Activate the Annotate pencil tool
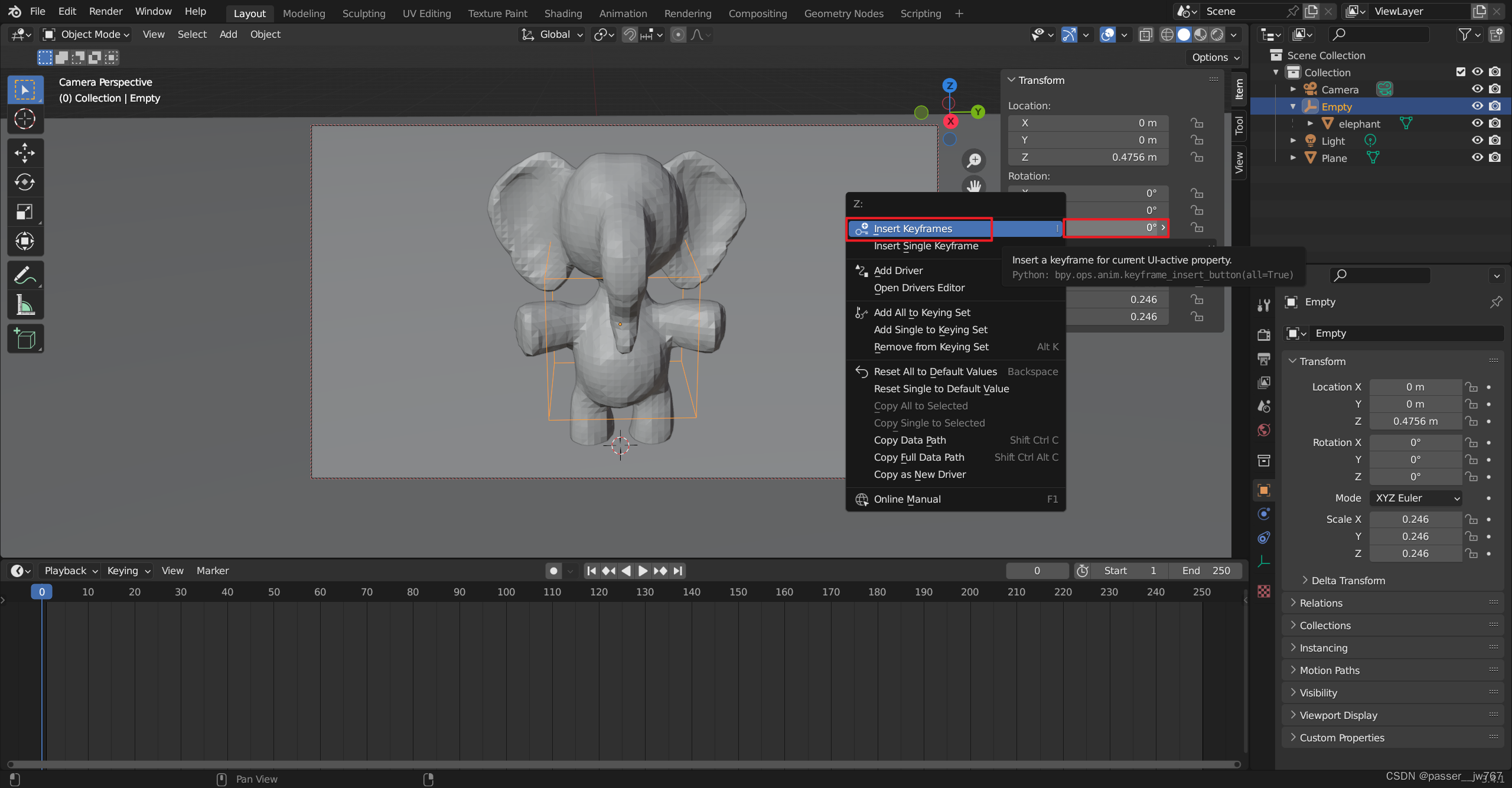1512x788 pixels. pos(25,275)
